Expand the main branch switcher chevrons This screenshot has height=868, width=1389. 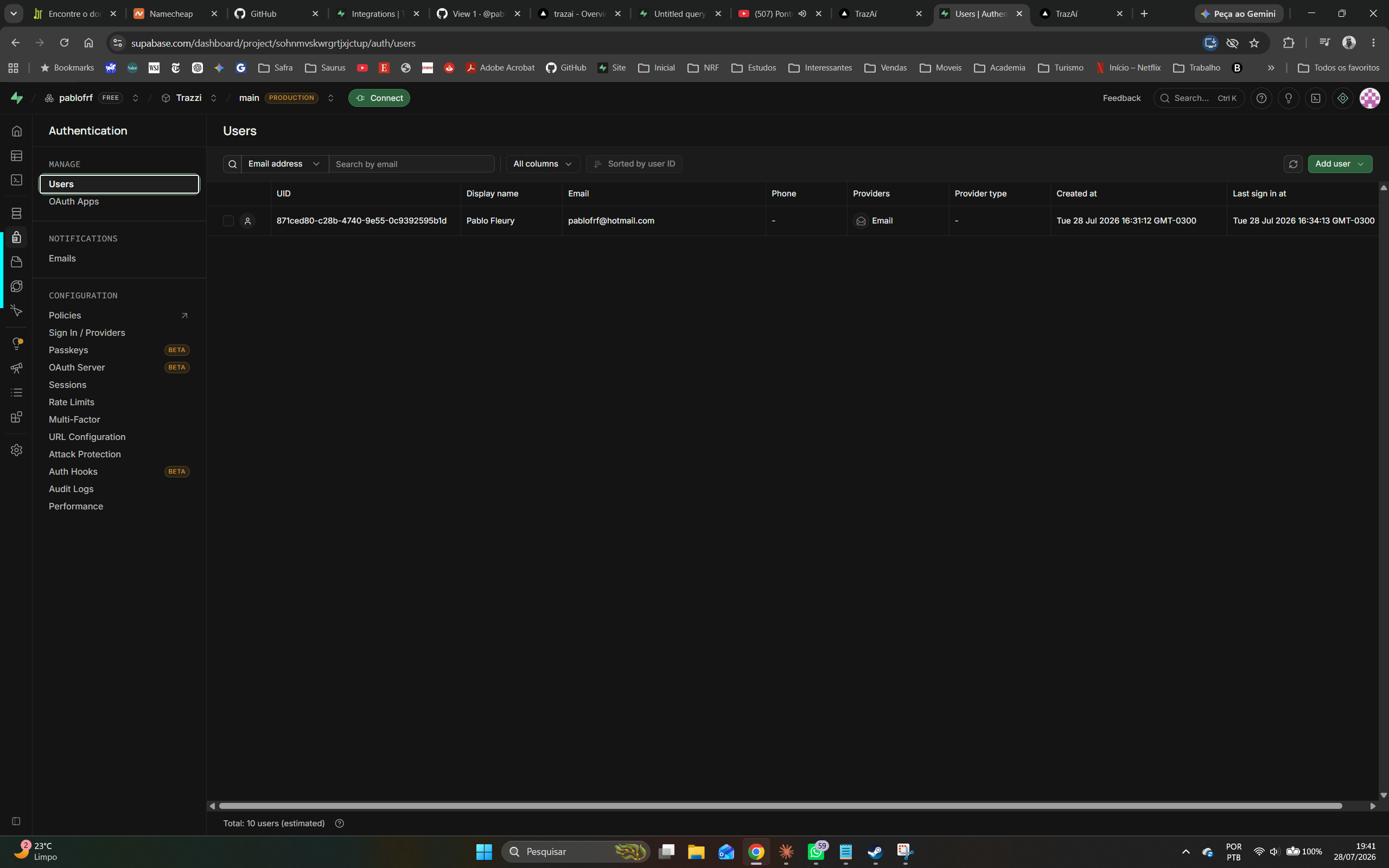coord(330,98)
